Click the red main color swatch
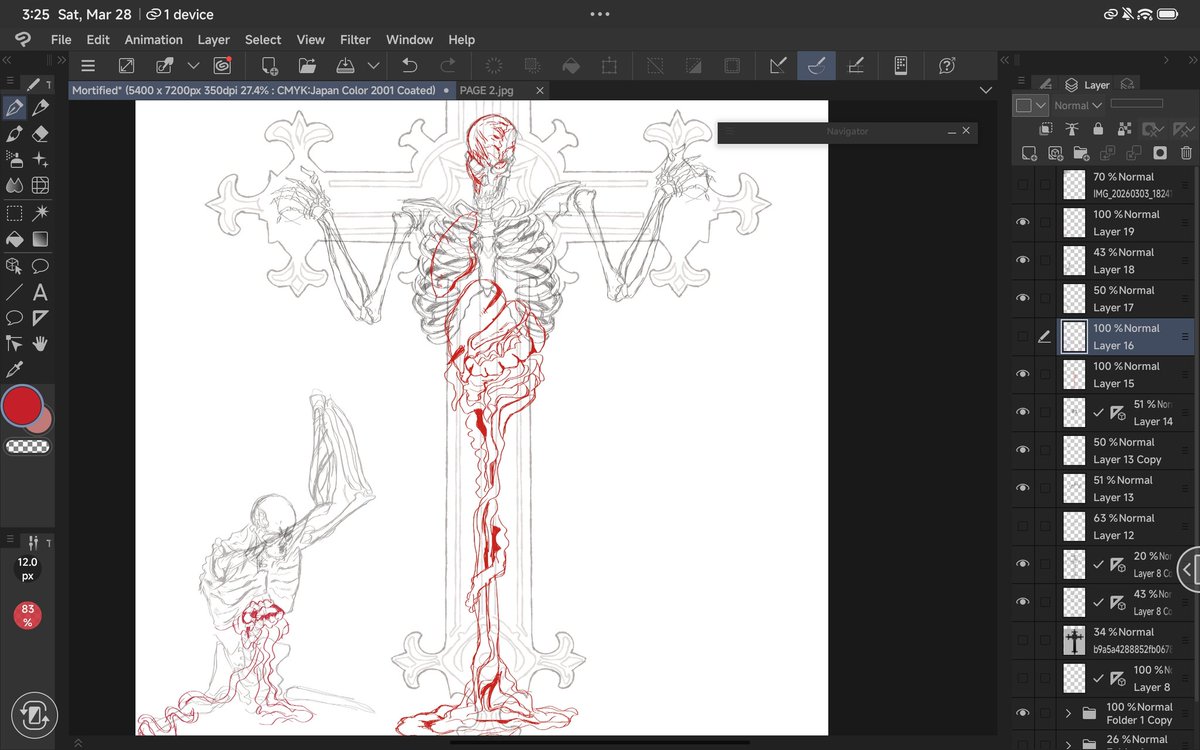1200x750 pixels. pos(22,406)
